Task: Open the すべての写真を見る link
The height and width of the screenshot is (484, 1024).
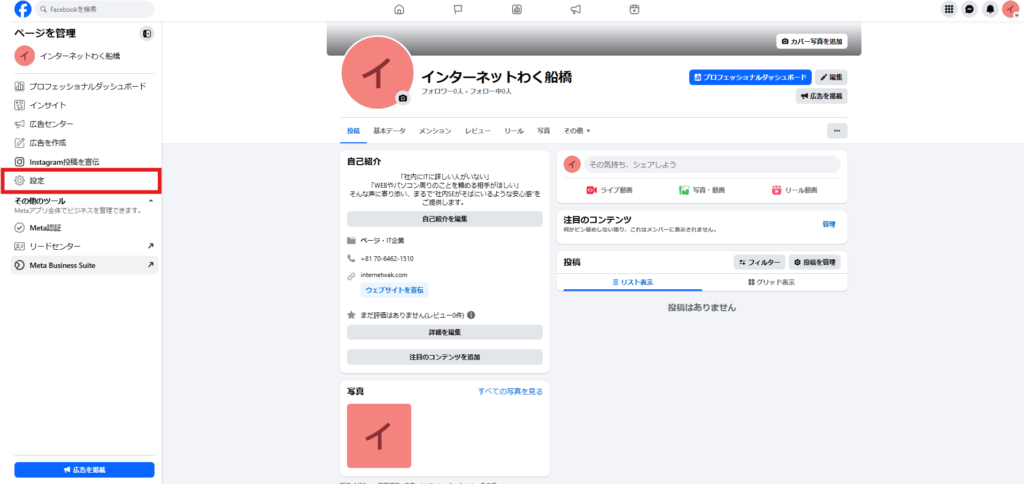Action: pos(510,391)
